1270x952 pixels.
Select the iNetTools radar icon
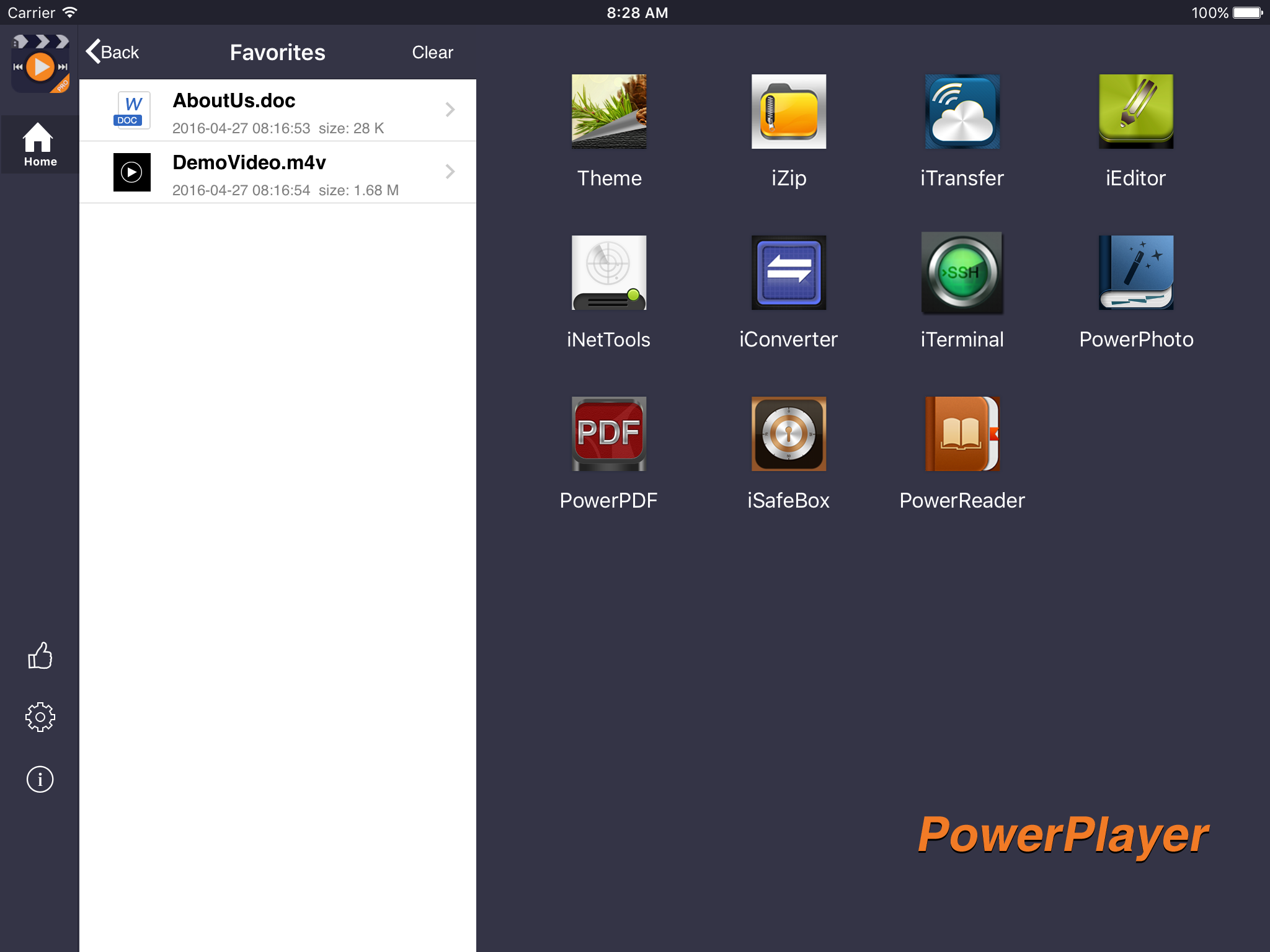pyautogui.click(x=608, y=273)
